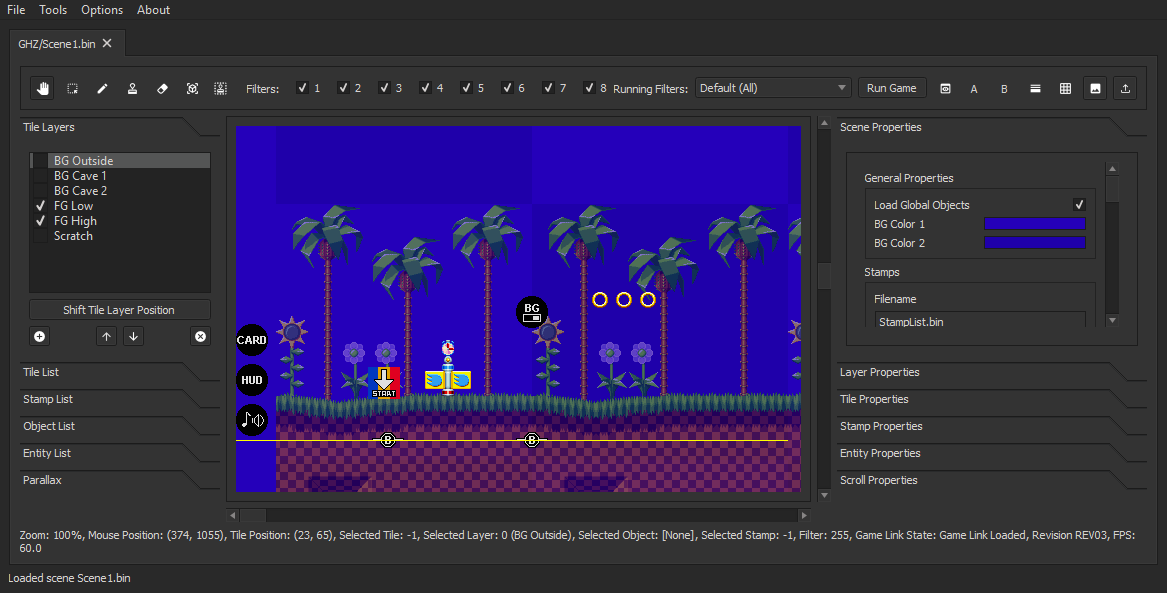
Task: Open the About menu
Action: coord(153,10)
